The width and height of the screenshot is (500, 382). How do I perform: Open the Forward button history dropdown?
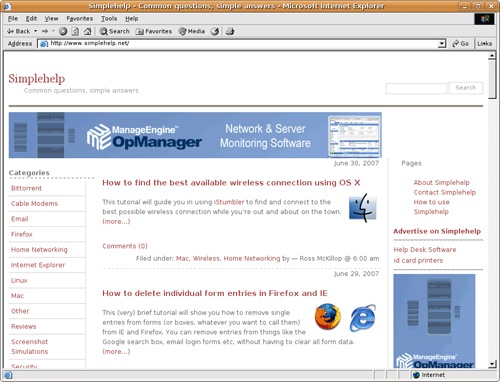(x=53, y=31)
